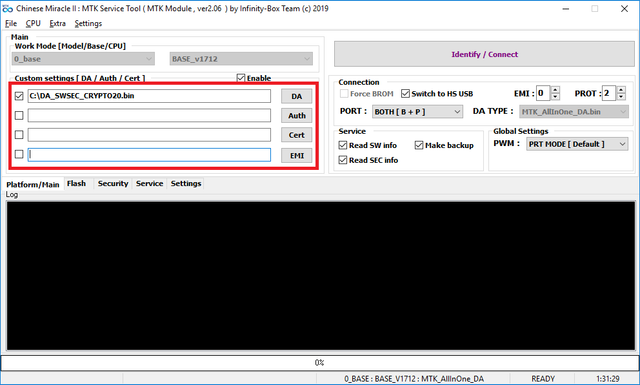Image resolution: width=640 pixels, height=385 pixels.
Task: Minimize the Chinese Miracle II window
Action: point(566,9)
